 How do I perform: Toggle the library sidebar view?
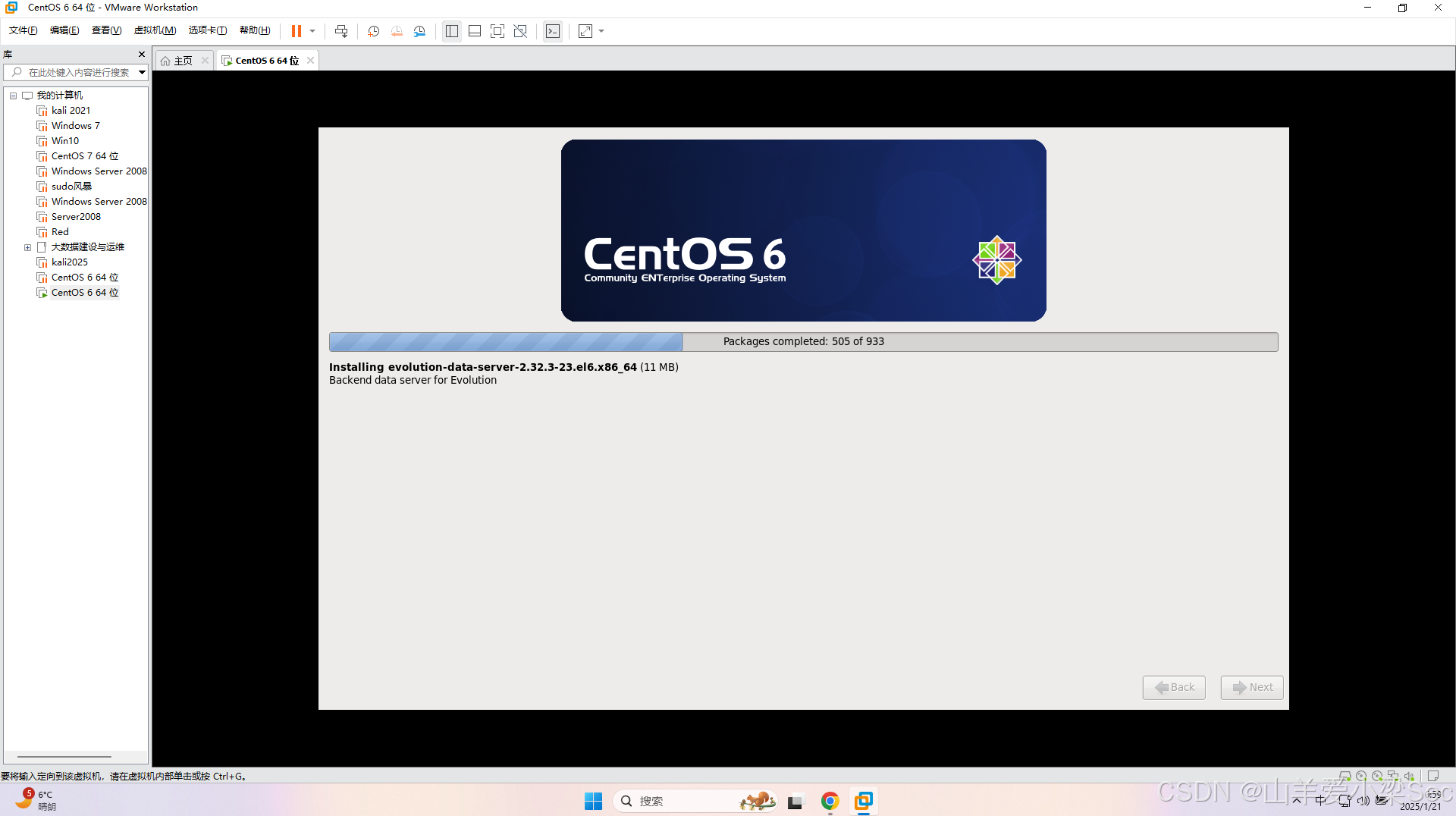point(452,31)
